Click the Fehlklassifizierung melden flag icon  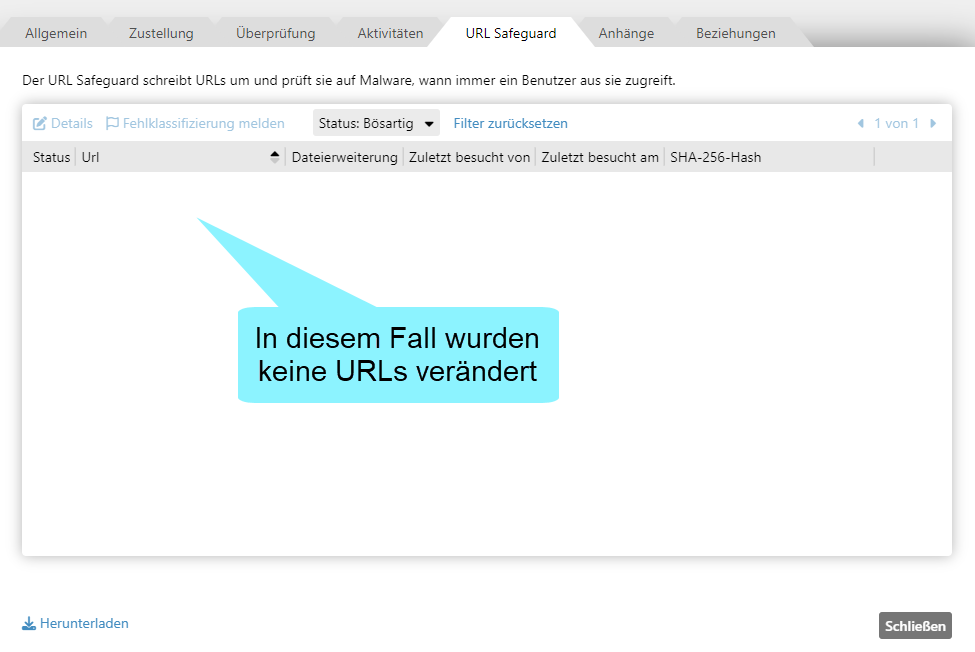(x=112, y=123)
